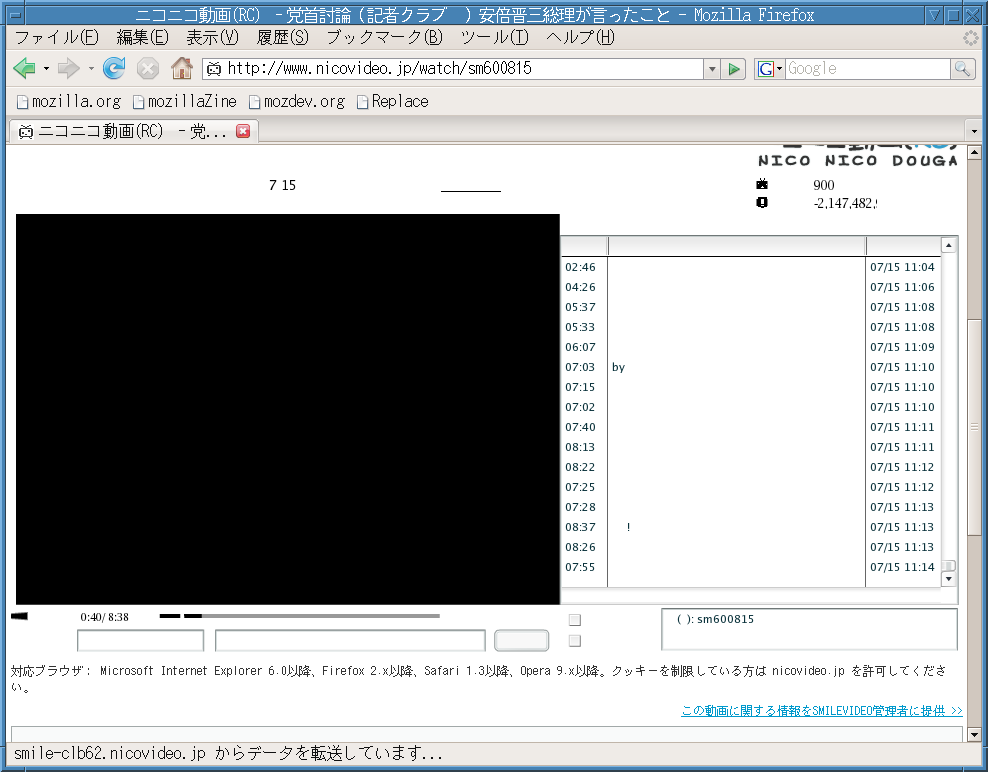
Task: Click the Firefox activity throbber icon
Action: coord(971,38)
